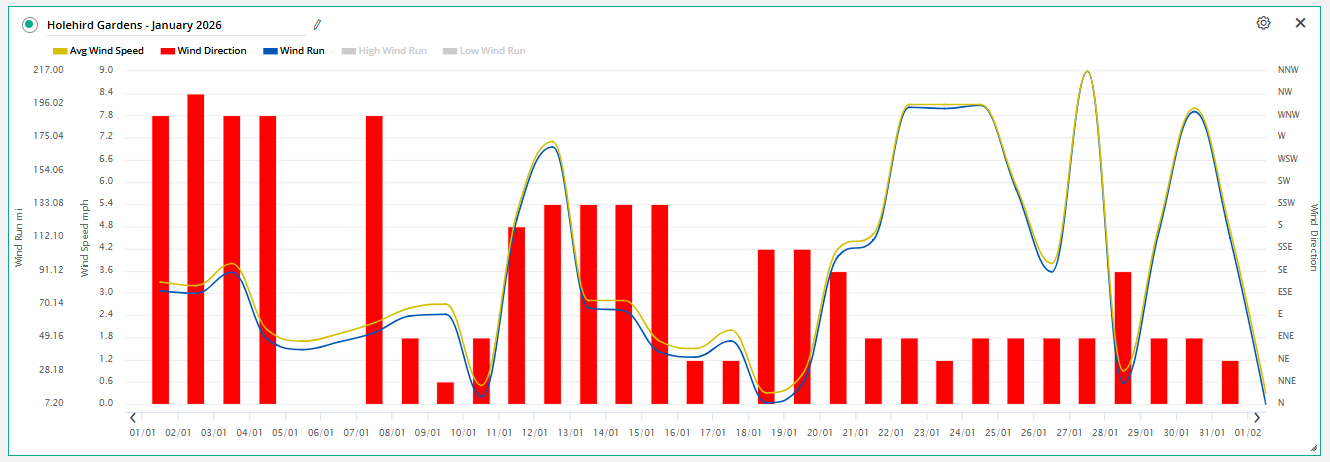Click the blue Wind Run color swatch

269,51
